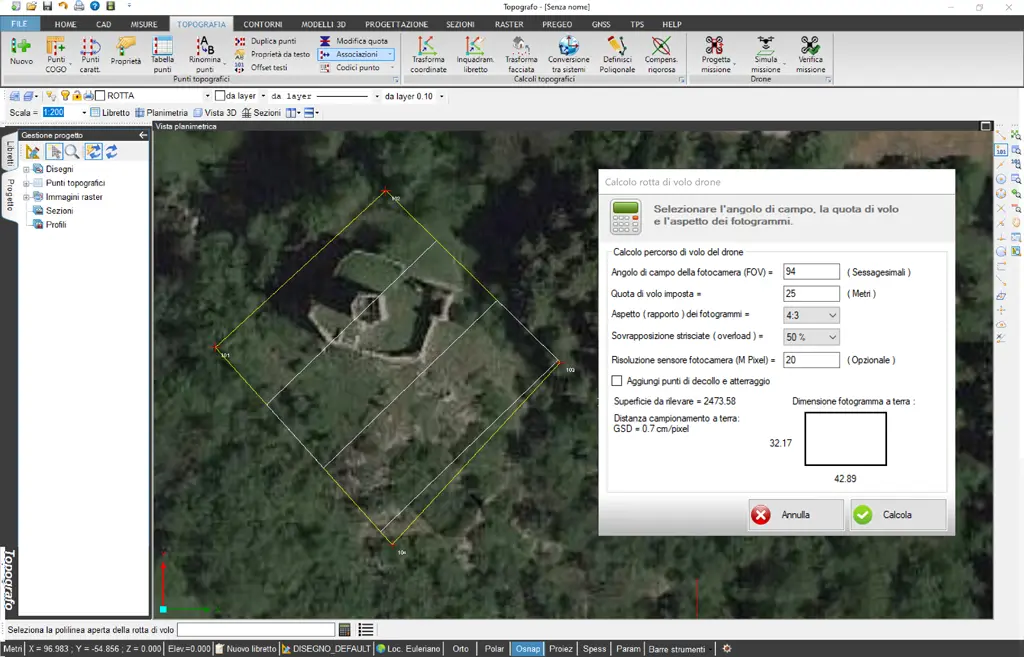Open Punti COGO tool
This screenshot has width=1024, height=657.
56,54
